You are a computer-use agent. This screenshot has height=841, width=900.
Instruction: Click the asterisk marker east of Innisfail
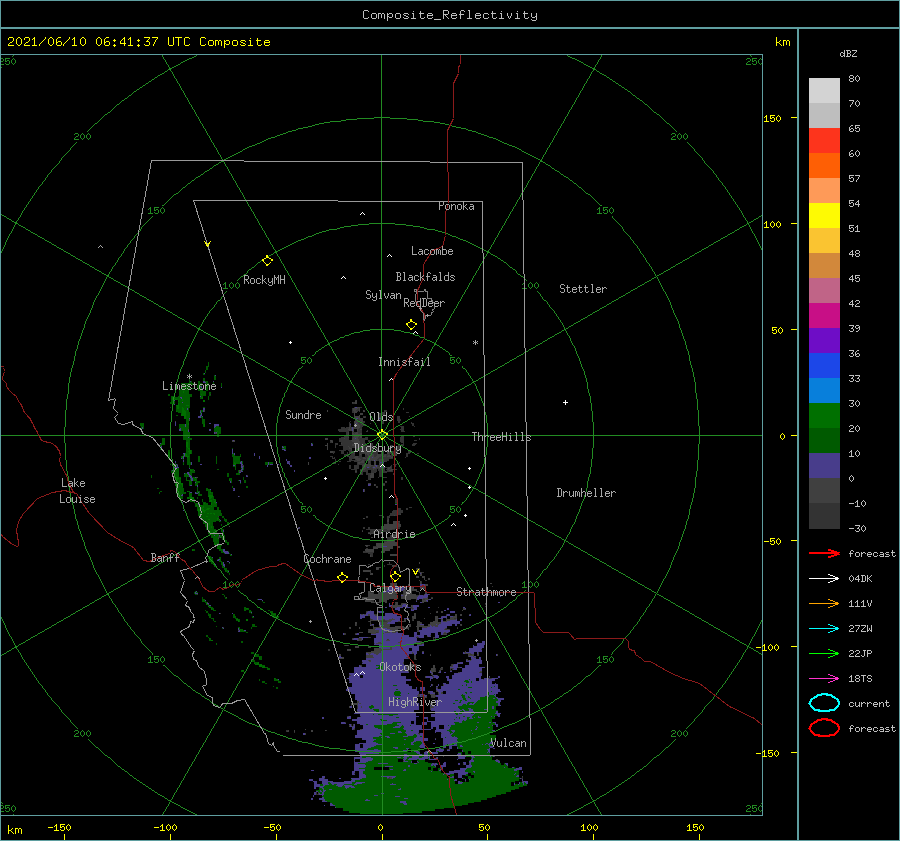(475, 343)
